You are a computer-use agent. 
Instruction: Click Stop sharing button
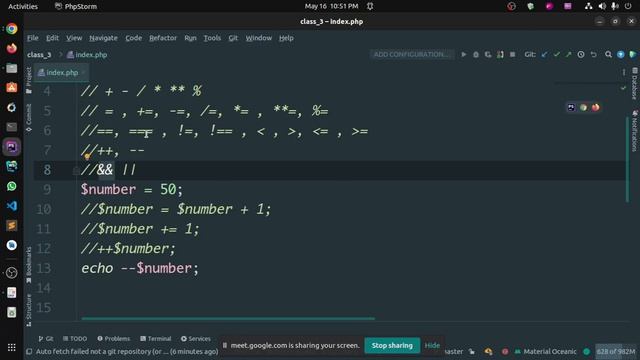(392, 345)
